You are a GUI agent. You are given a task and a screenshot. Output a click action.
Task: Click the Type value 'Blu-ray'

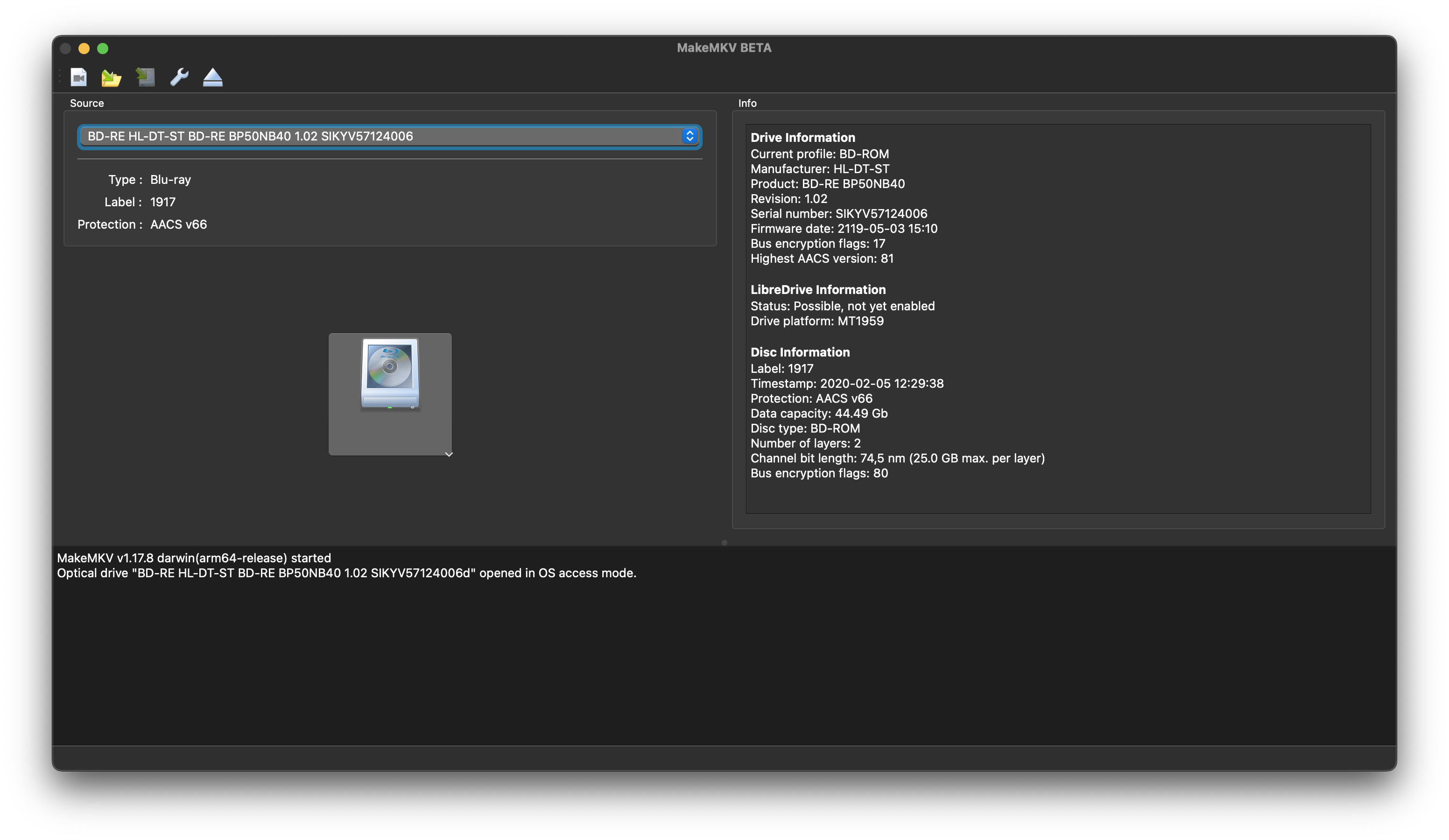[x=170, y=180]
